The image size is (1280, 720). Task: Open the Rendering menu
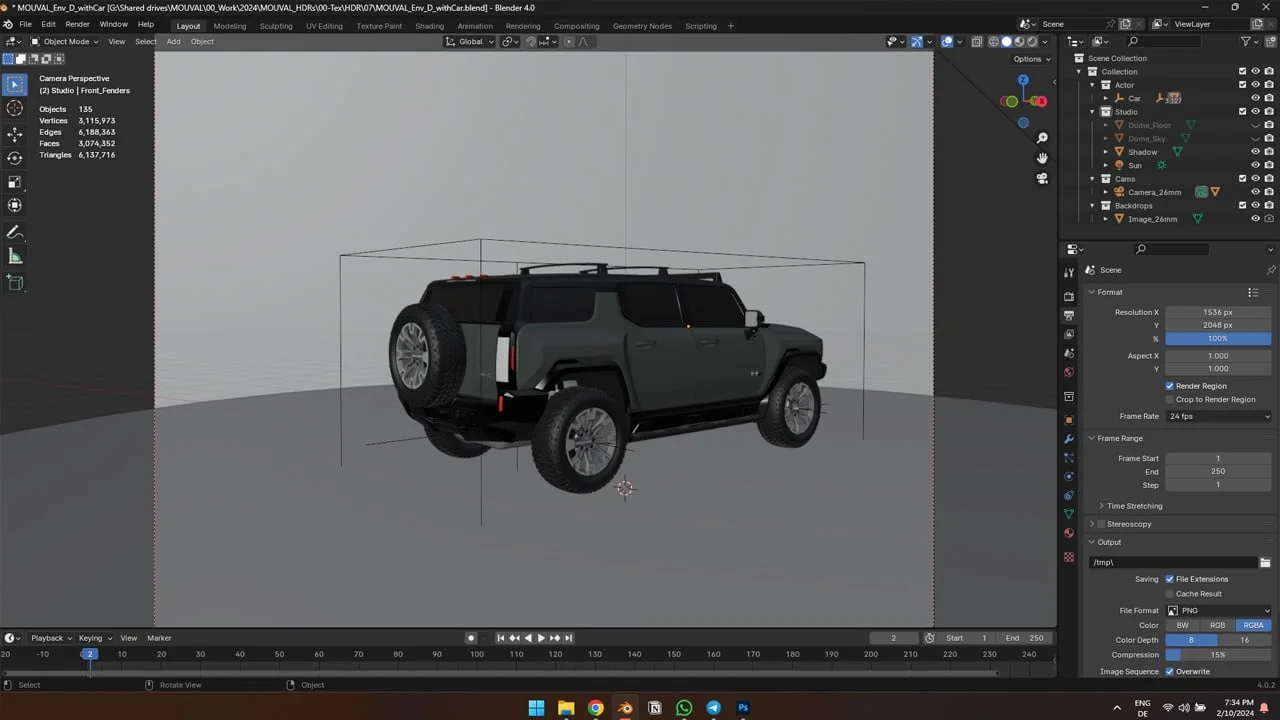(x=523, y=26)
